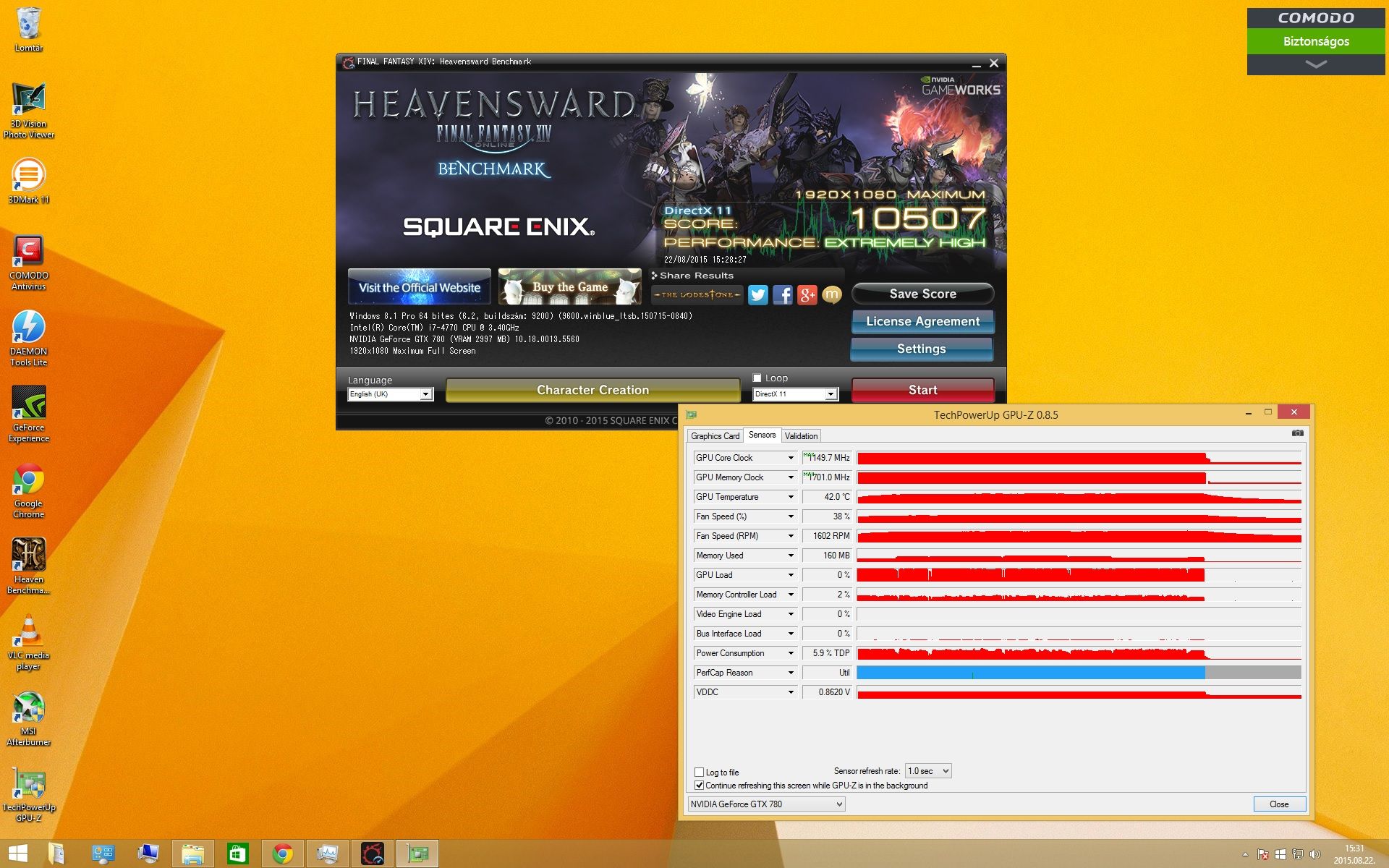
Task: Click the Facebook share icon
Action: (782, 294)
